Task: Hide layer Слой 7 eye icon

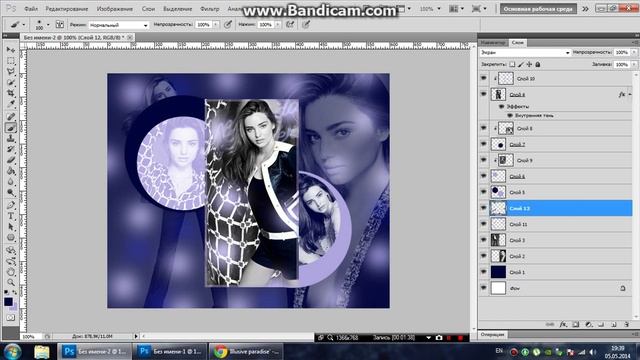Action: tap(484, 144)
